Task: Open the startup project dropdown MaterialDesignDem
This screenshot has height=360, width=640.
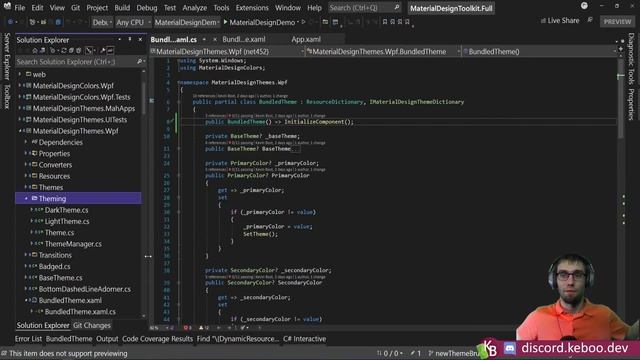Action: [187, 22]
